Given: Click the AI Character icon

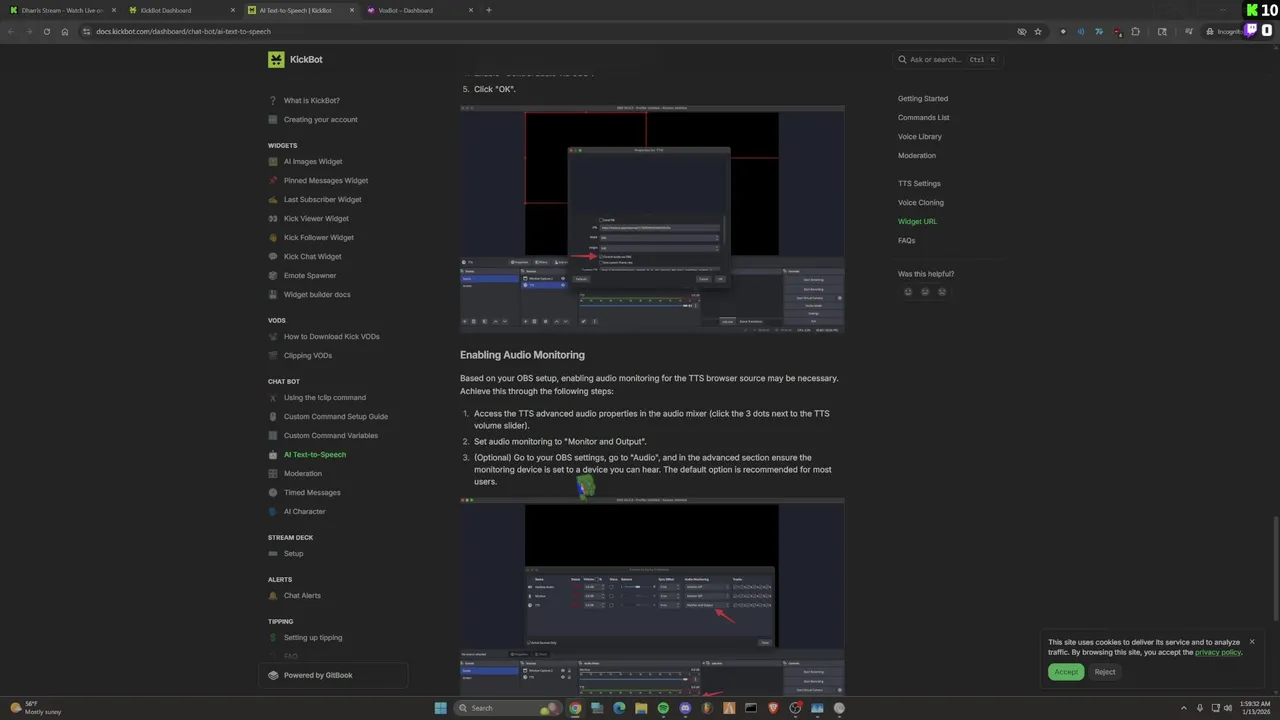Looking at the screenshot, I should pyautogui.click(x=273, y=512).
